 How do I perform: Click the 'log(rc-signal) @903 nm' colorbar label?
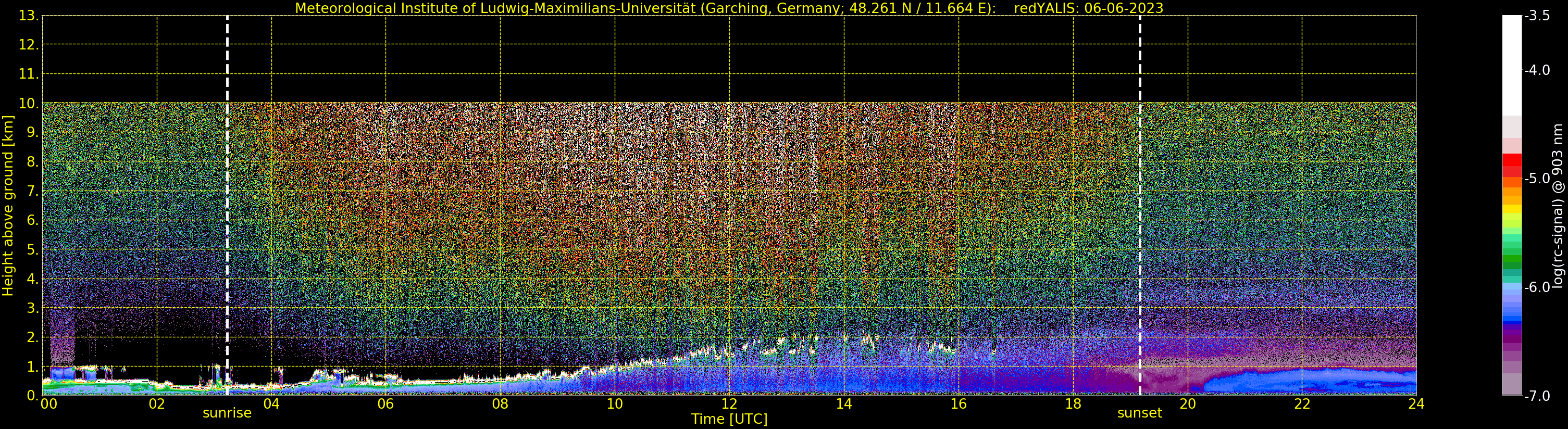[x=1557, y=206]
